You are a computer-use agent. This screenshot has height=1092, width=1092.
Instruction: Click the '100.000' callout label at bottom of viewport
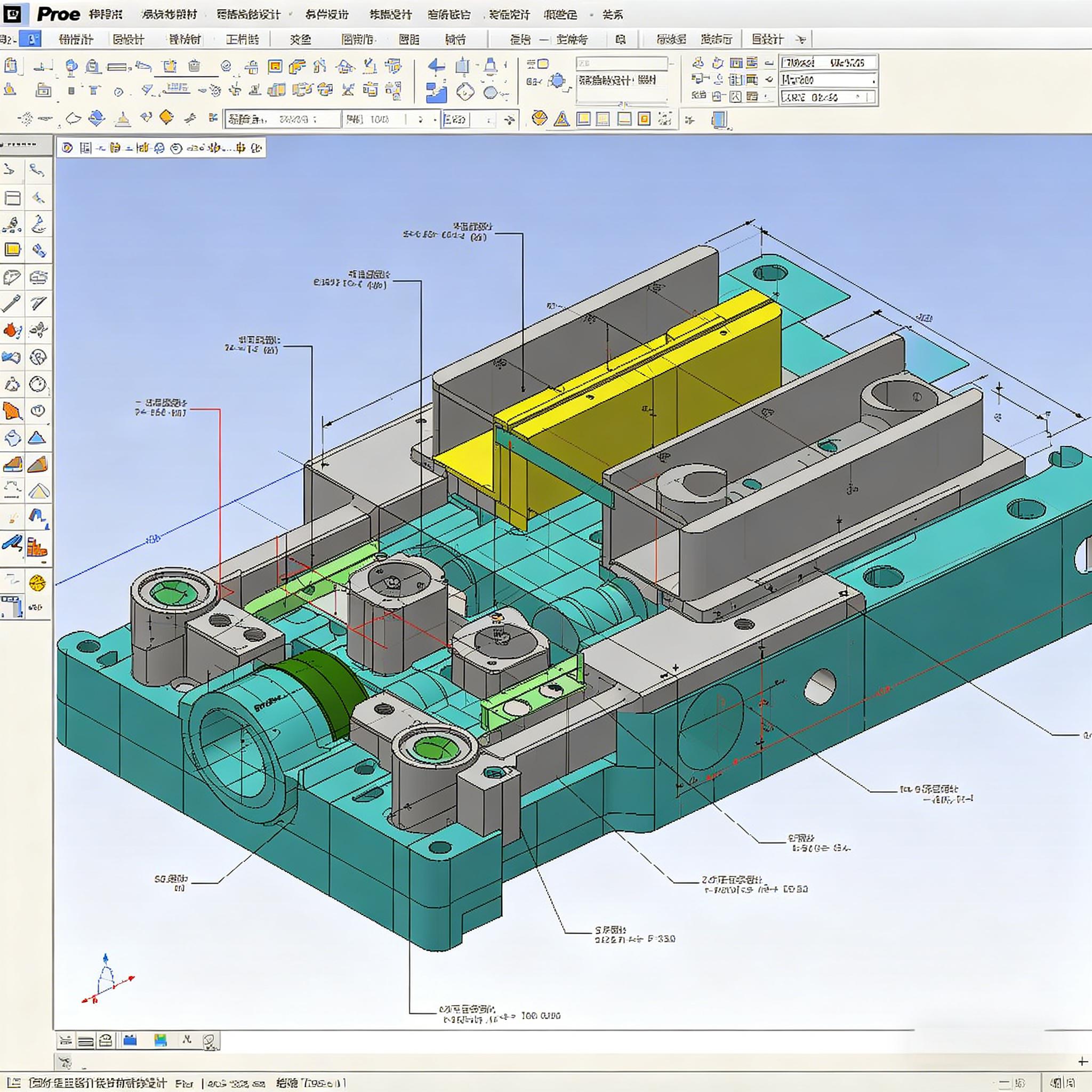pyautogui.click(x=540, y=1016)
